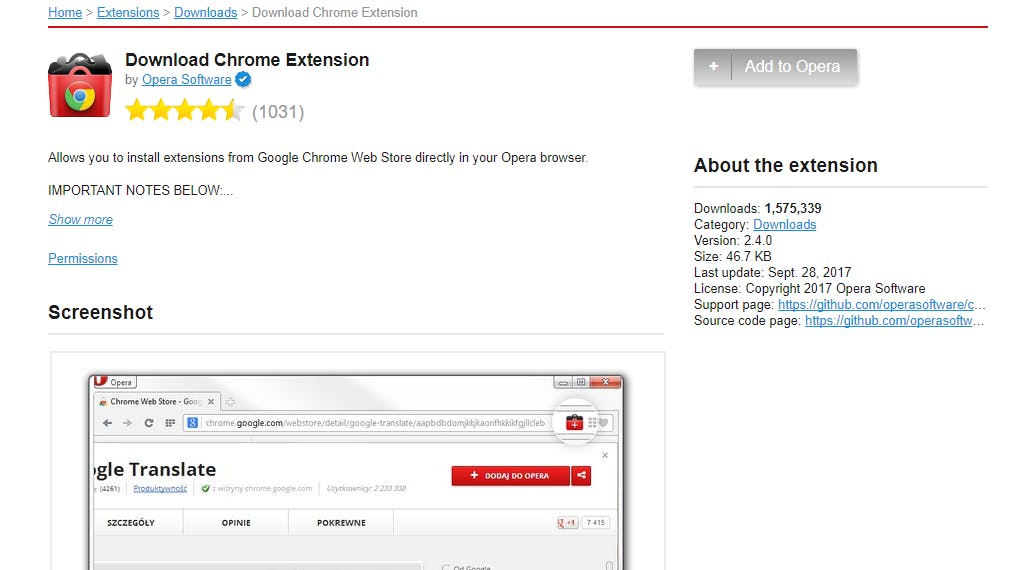Go to the Home breadcrumb link
The image size is (1024, 570).
(65, 12)
